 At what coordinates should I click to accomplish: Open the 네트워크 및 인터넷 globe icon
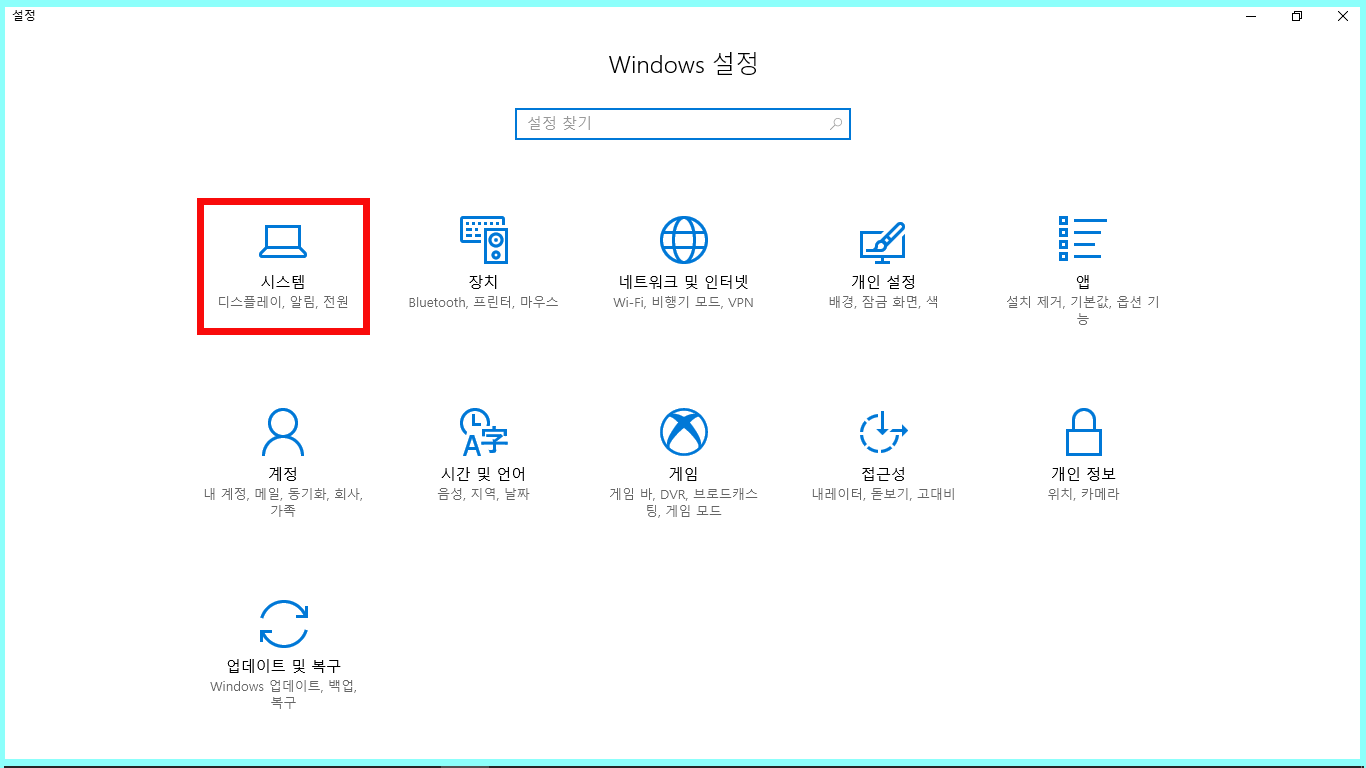pos(684,240)
